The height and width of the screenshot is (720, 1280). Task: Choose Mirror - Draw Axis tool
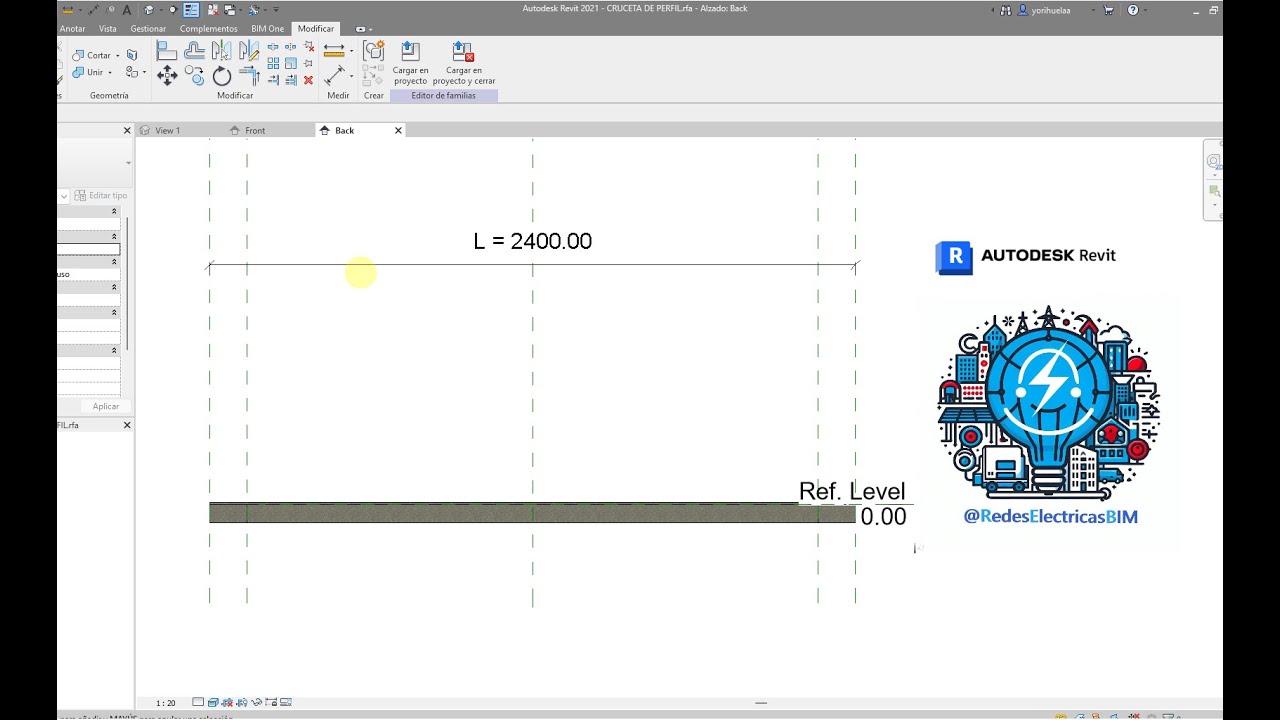pyautogui.click(x=248, y=52)
